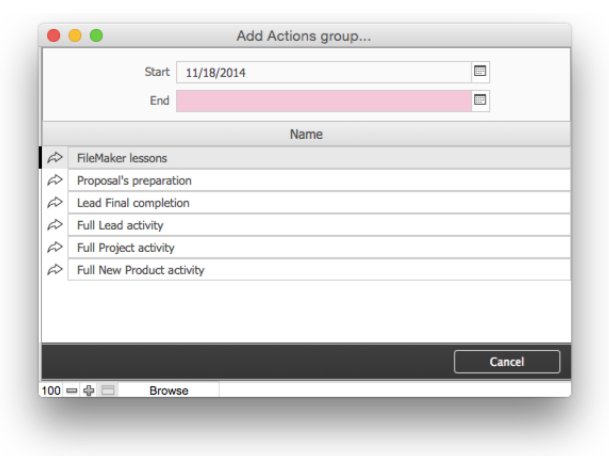609x456 pixels.
Task: Click the arrow icon beside FileMaker lessons
Action: [x=55, y=158]
